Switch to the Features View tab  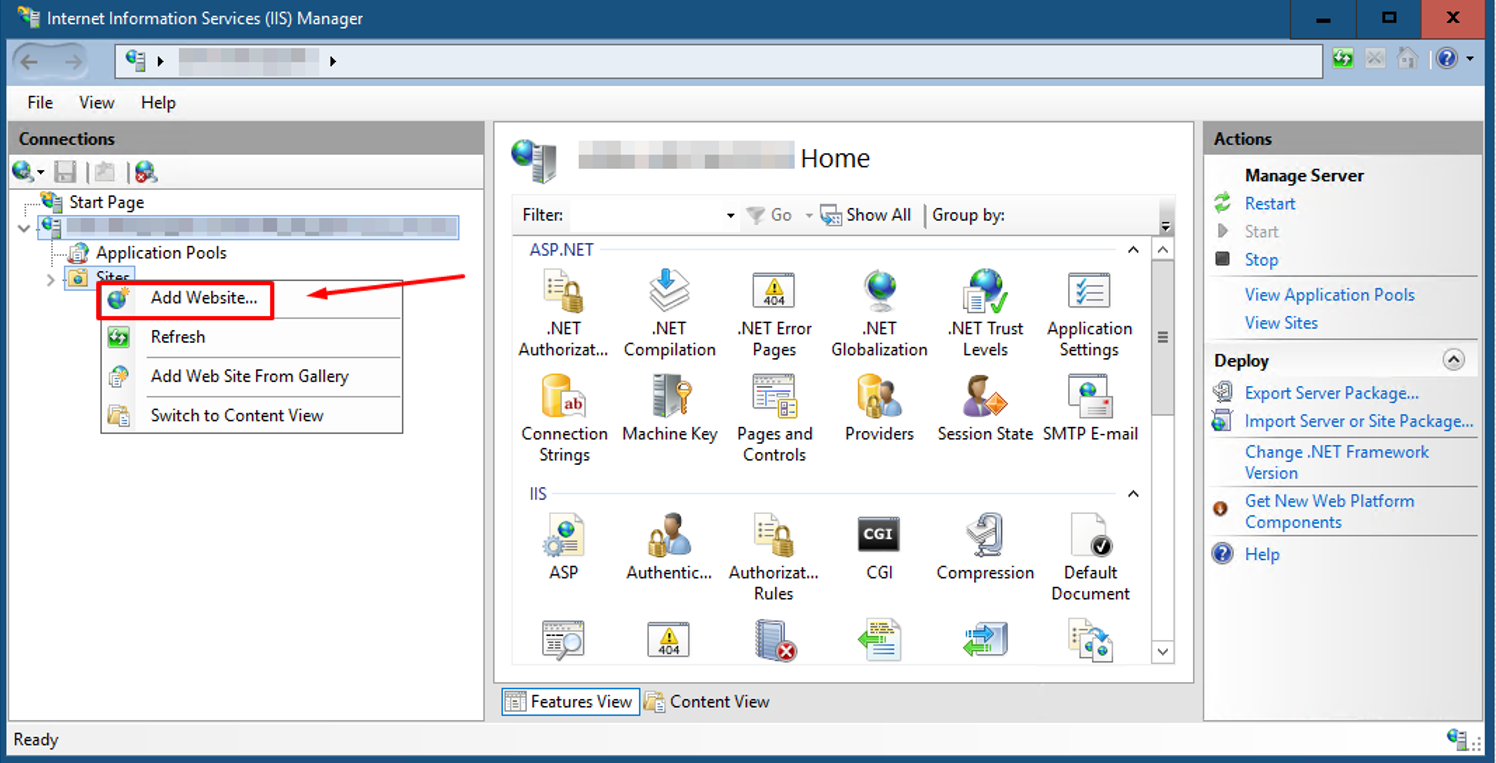[569, 702]
